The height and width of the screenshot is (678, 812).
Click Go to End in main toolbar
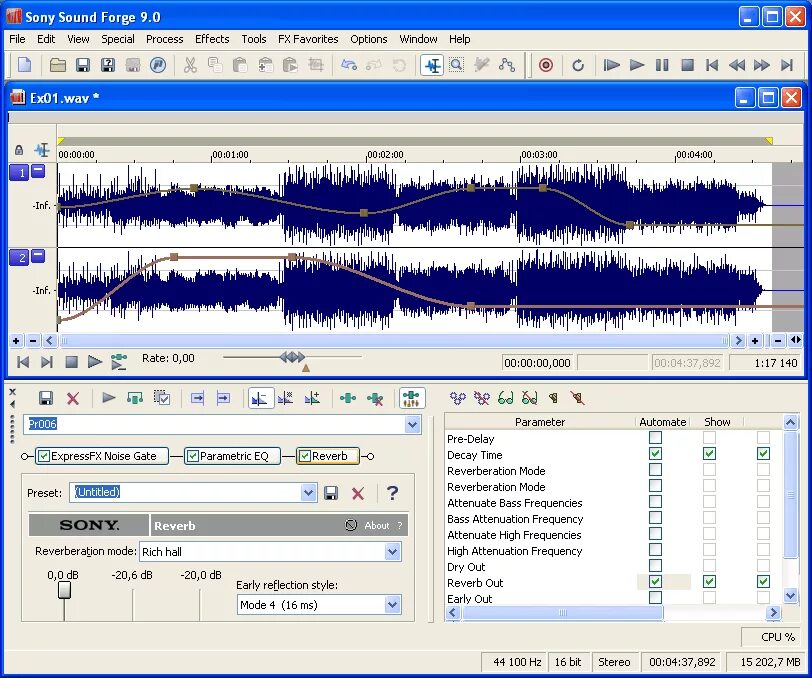tap(787, 65)
